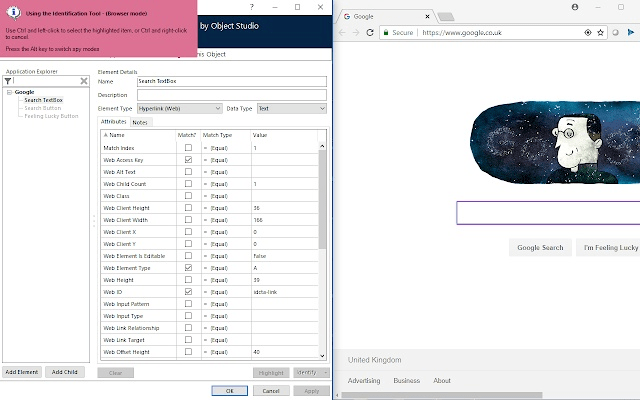Screen dimensions: 640x400
Task: Select the Google tab in Chrome
Action: pos(385,17)
